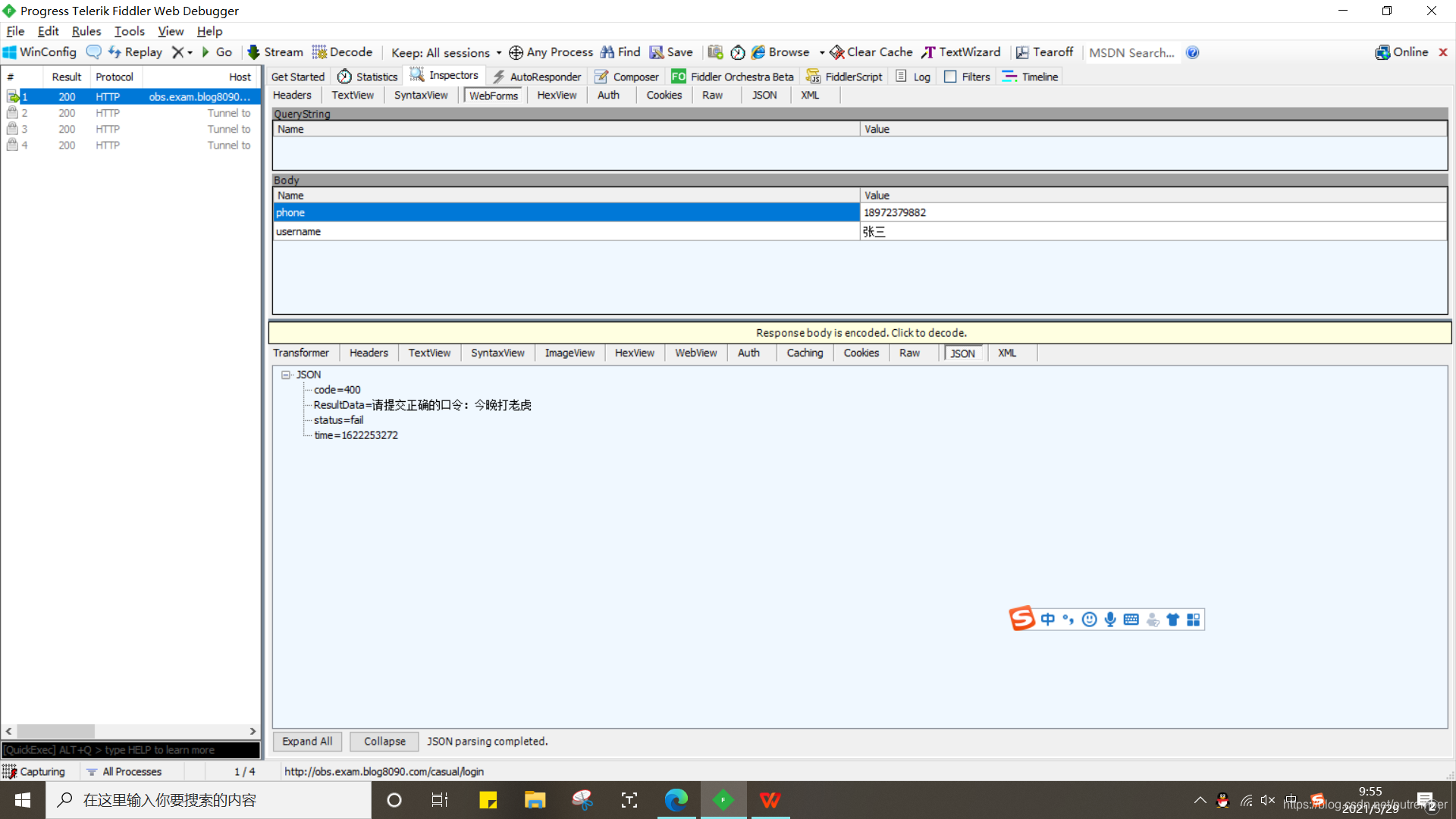Select request SyntaxView tab
Viewport: 1456px width, 819px height.
pyautogui.click(x=421, y=95)
